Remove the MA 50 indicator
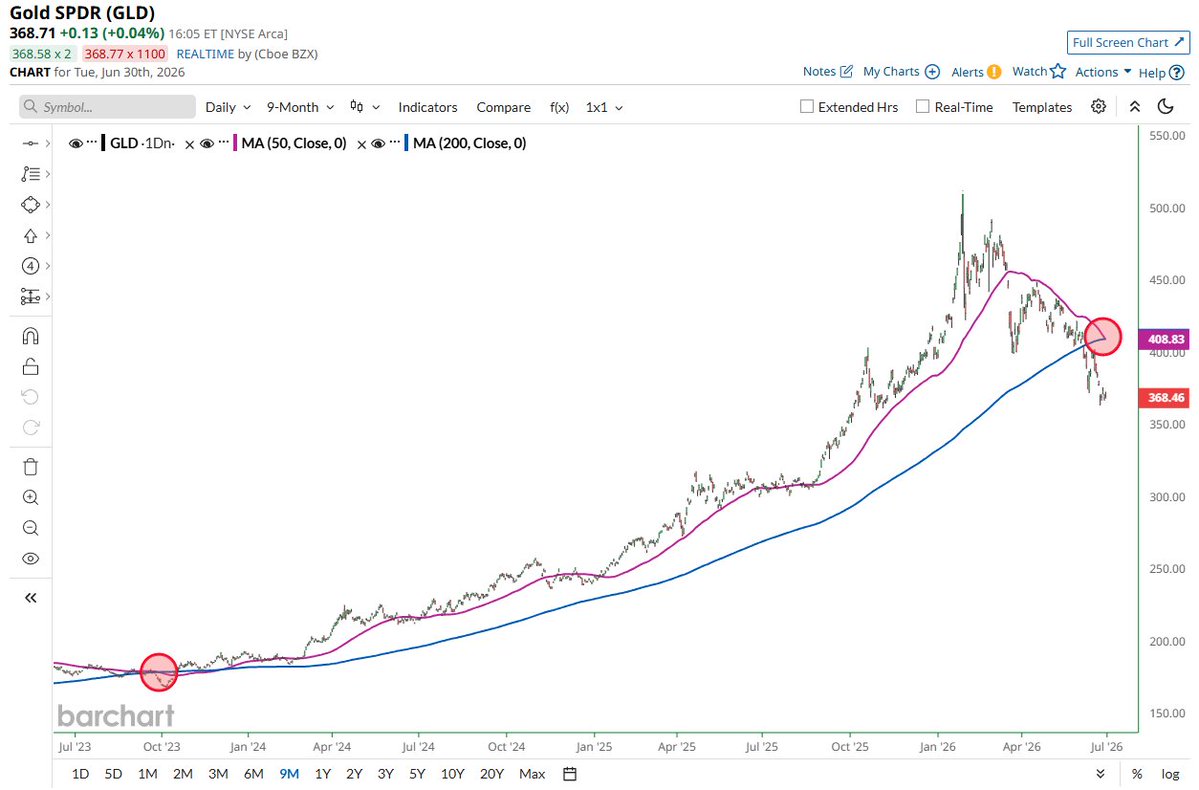 click(190, 144)
